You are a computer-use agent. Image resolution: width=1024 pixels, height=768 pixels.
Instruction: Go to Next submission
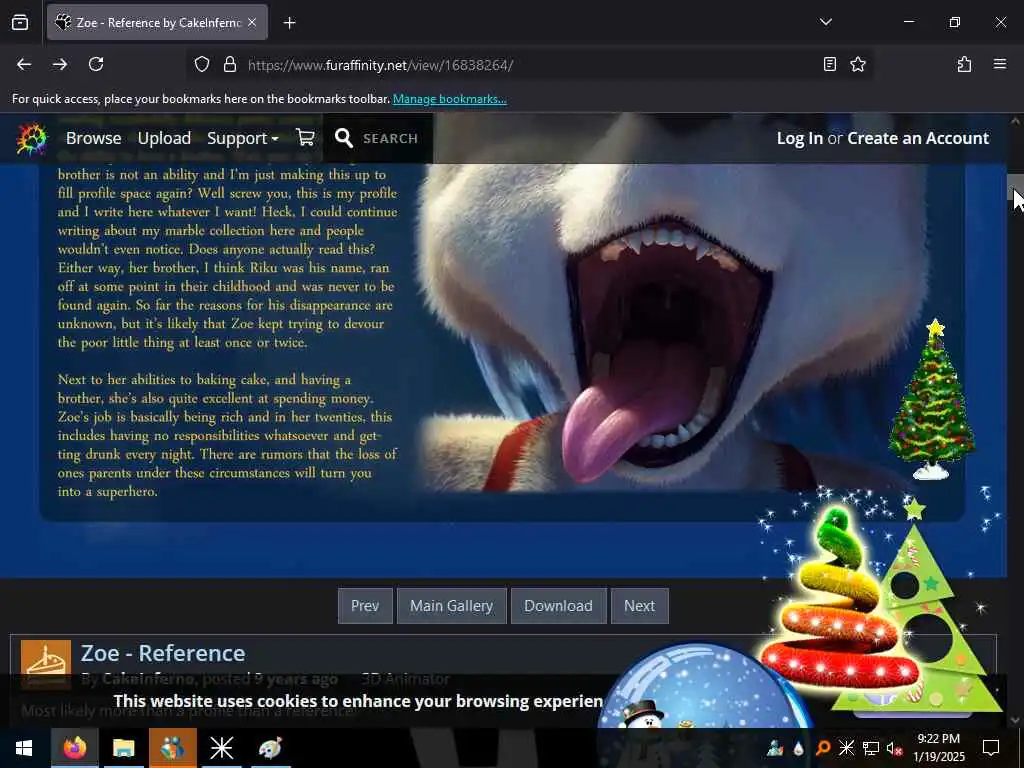[x=639, y=606]
